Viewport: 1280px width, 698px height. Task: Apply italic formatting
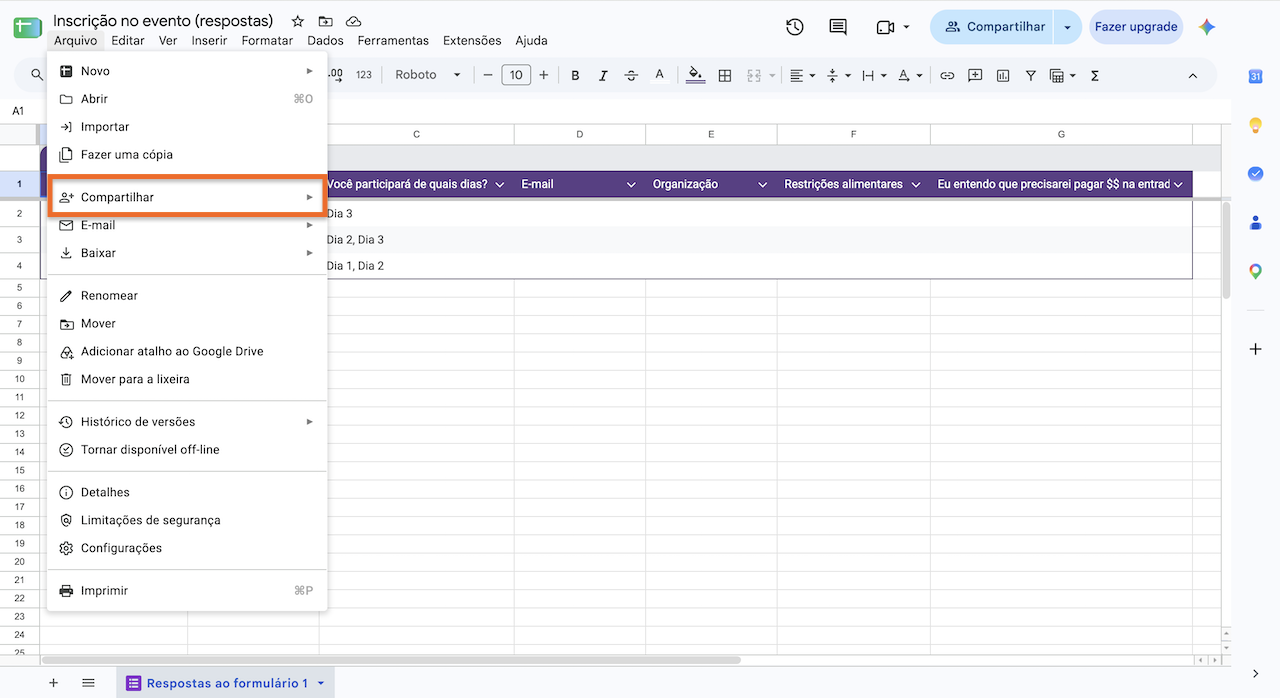(x=603, y=75)
